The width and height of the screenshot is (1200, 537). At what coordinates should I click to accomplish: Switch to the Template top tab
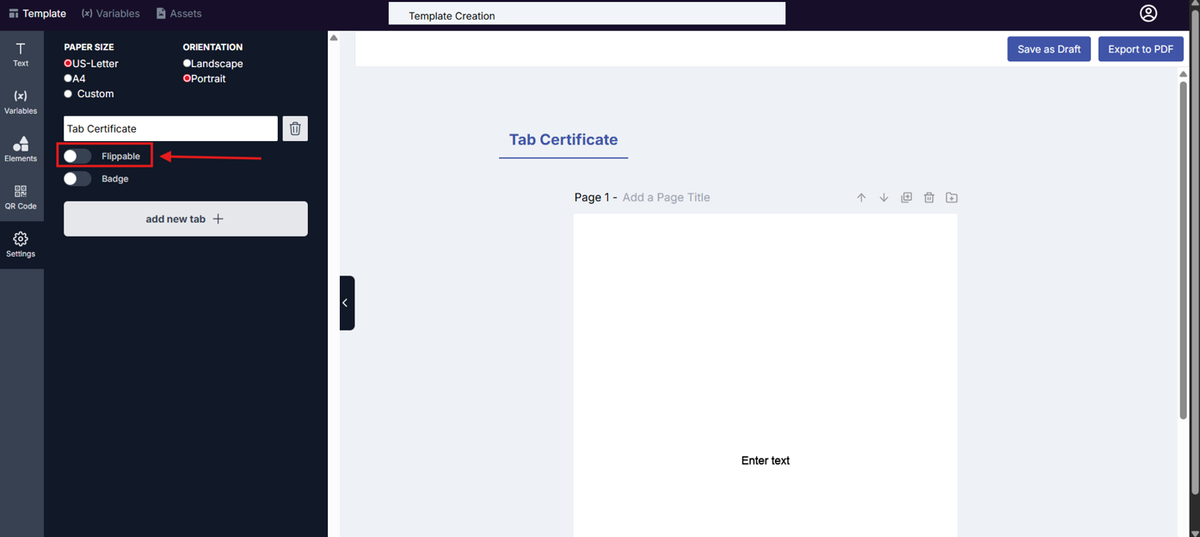pyautogui.click(x=37, y=14)
